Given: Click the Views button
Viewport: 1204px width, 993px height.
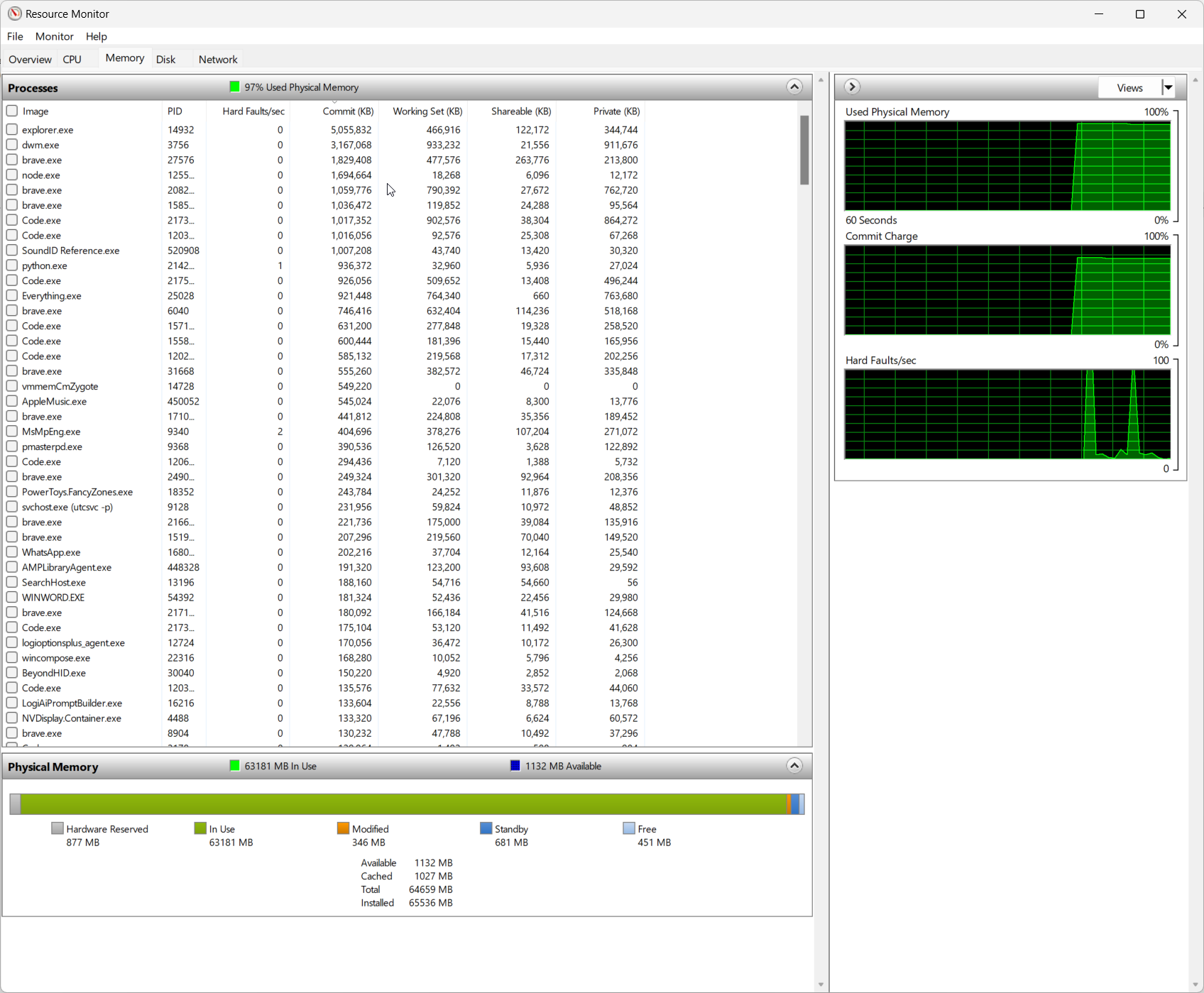Looking at the screenshot, I should pyautogui.click(x=1129, y=87).
